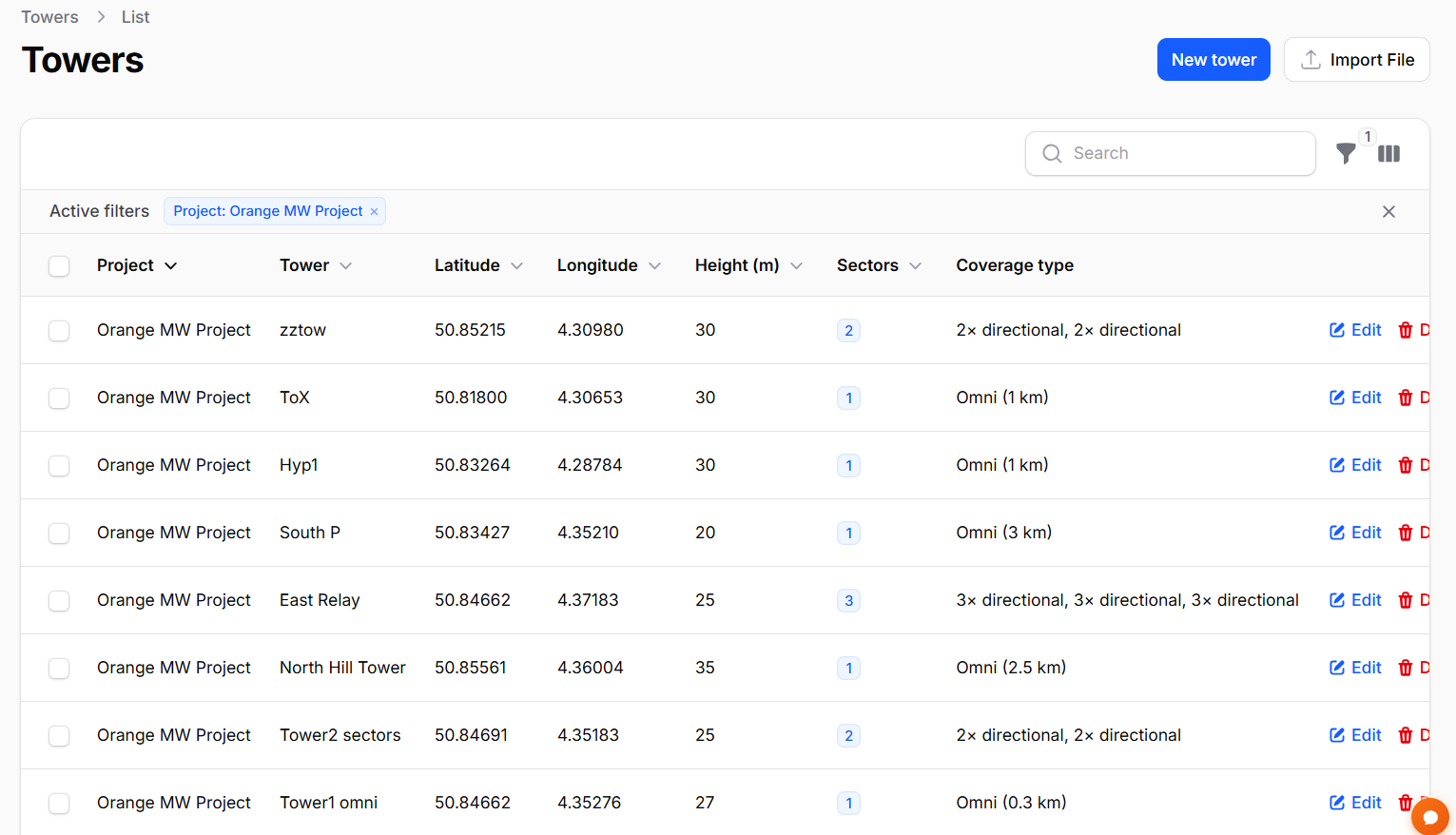Image resolution: width=1456 pixels, height=835 pixels.
Task: Delete the ToX tower row
Action: (1413, 398)
